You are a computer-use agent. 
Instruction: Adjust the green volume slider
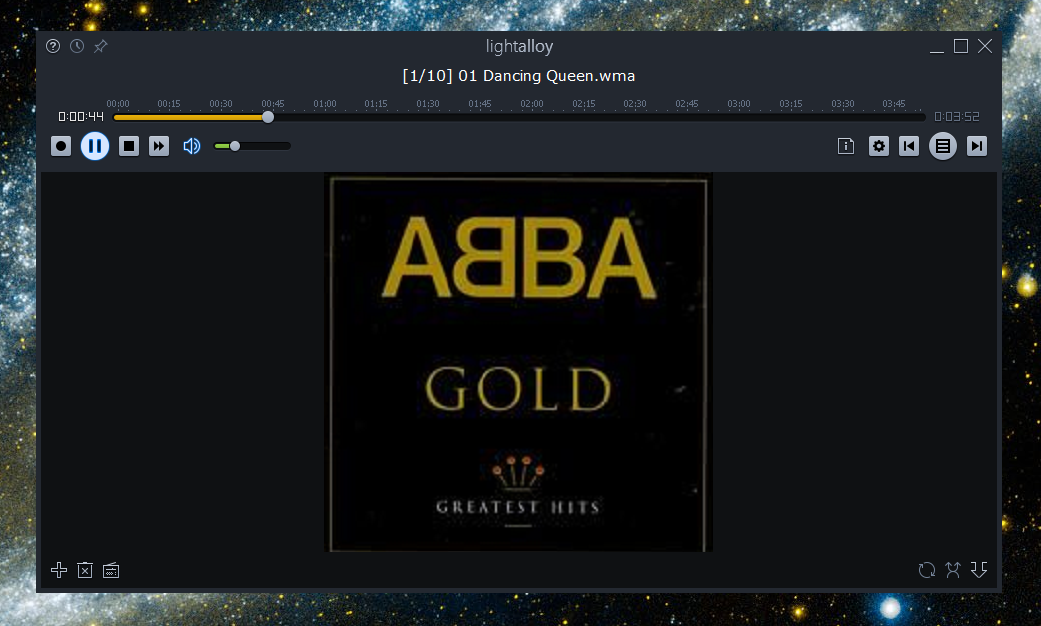(x=252, y=146)
